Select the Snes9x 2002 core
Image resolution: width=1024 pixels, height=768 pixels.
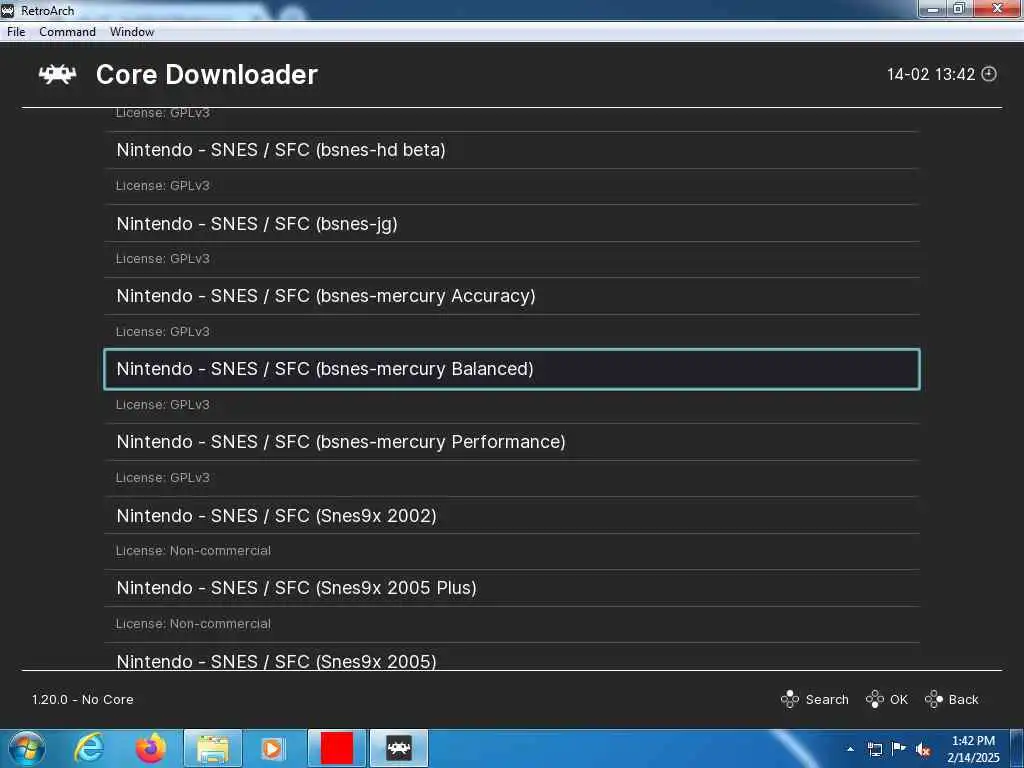512,515
